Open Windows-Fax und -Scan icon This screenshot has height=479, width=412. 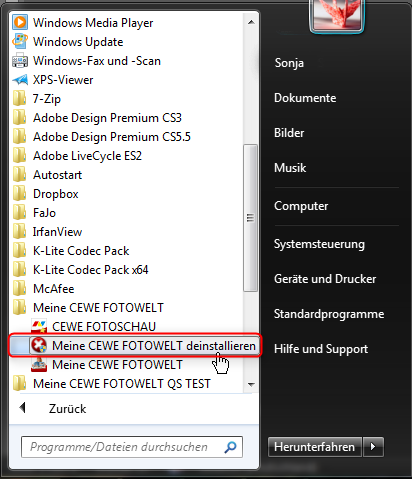pyautogui.click(x=20, y=61)
